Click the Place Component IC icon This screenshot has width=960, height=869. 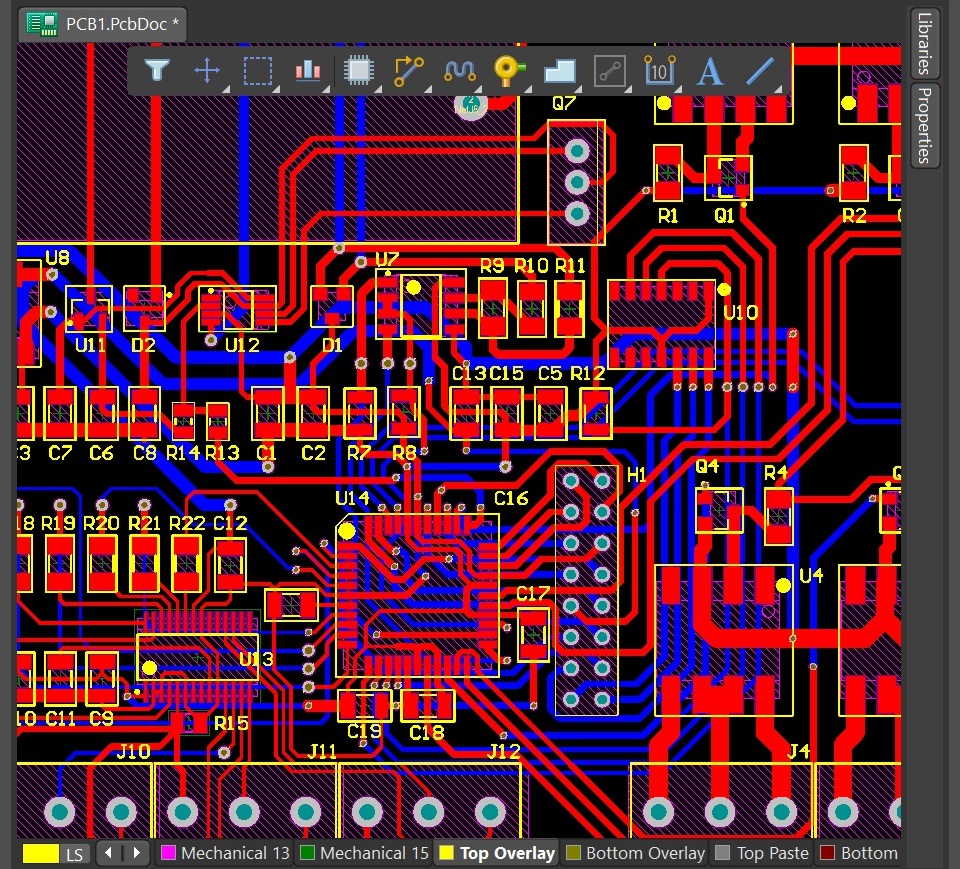pos(357,70)
